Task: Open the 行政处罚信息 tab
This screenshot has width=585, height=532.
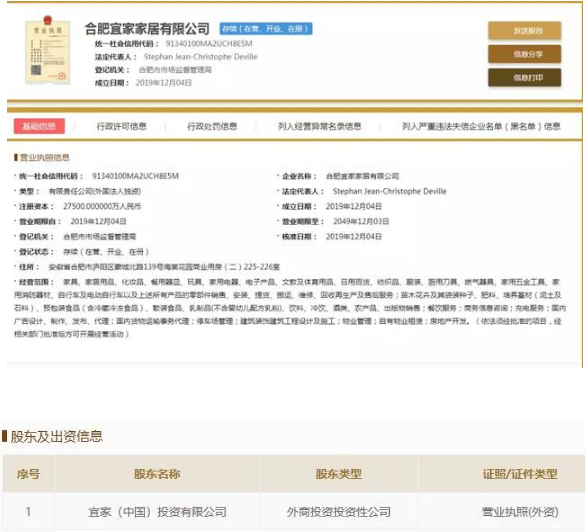Action: (212, 126)
